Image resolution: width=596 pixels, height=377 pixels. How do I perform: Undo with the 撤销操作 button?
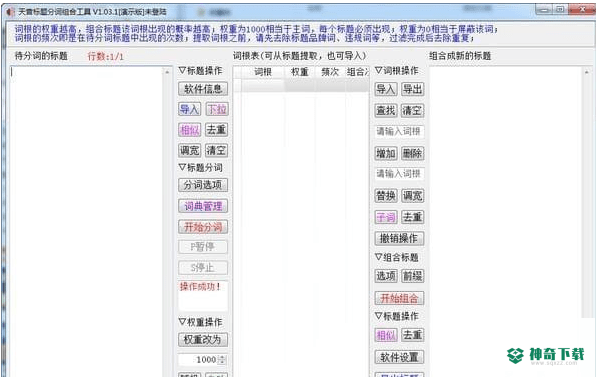[x=399, y=238]
